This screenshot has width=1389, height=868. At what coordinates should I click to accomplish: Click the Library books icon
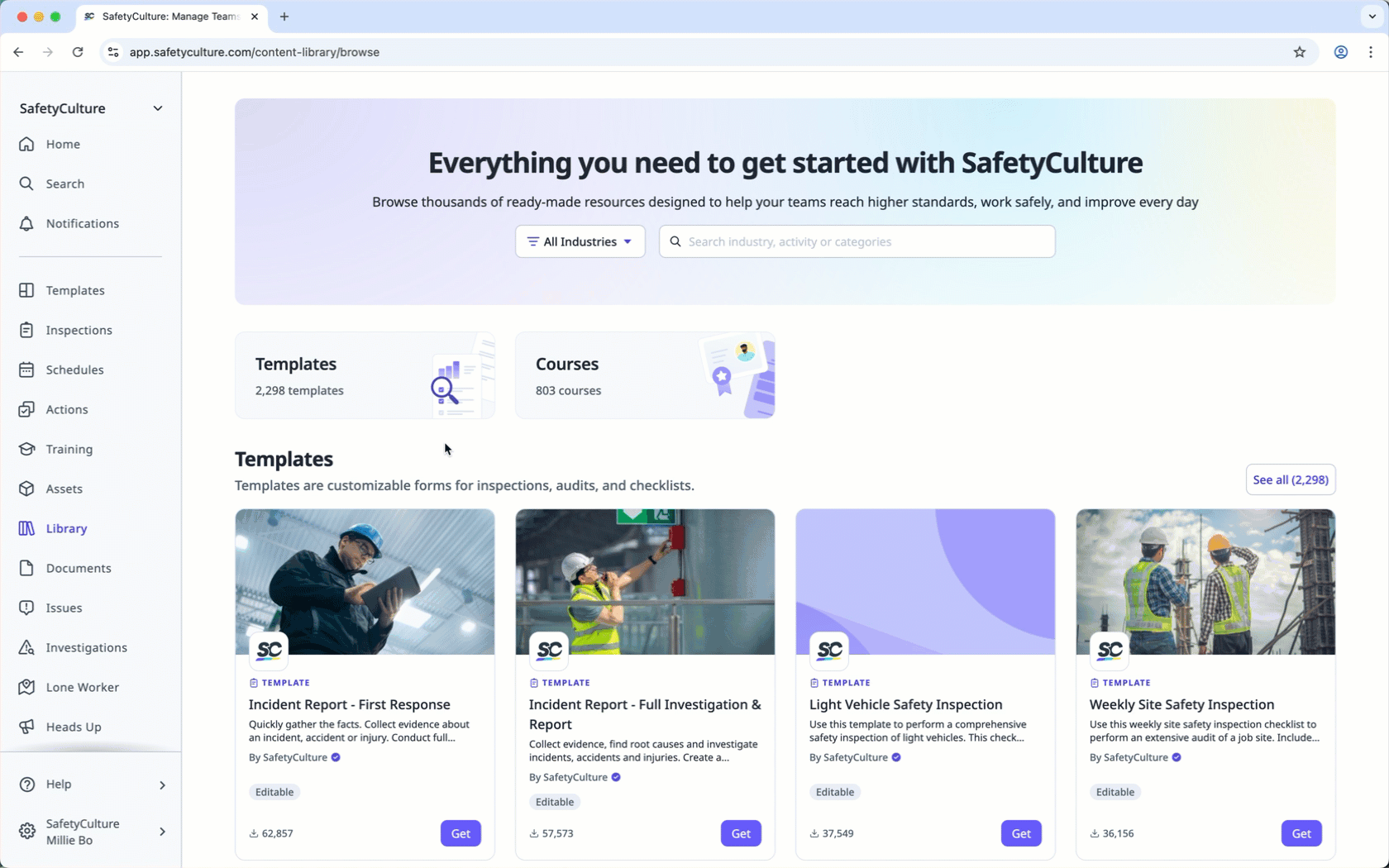click(x=26, y=528)
